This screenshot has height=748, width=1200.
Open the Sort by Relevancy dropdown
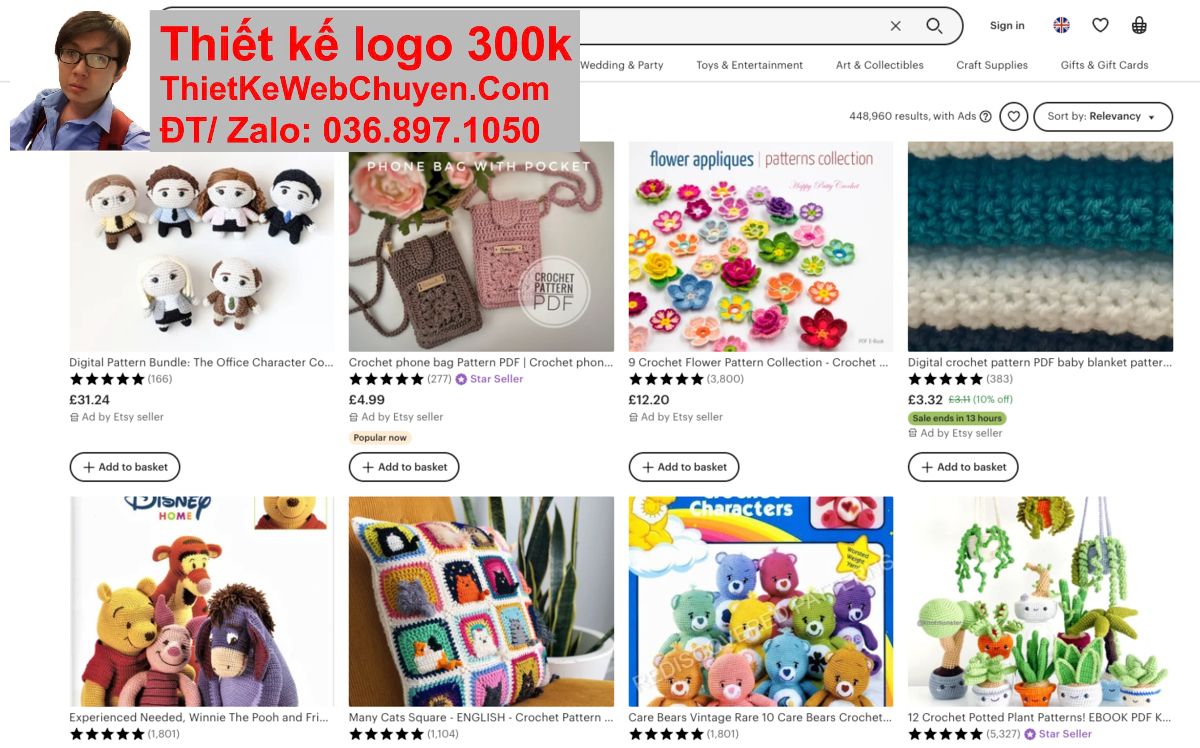[1102, 116]
